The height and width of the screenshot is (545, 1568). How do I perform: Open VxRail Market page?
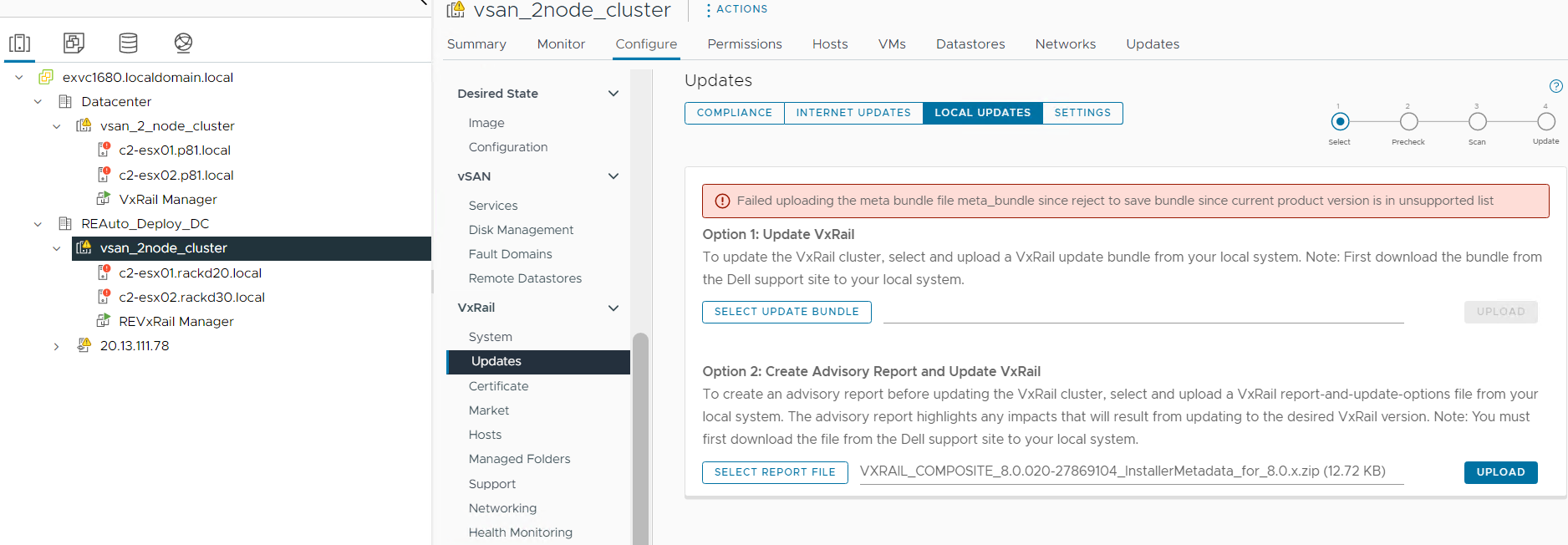click(489, 410)
